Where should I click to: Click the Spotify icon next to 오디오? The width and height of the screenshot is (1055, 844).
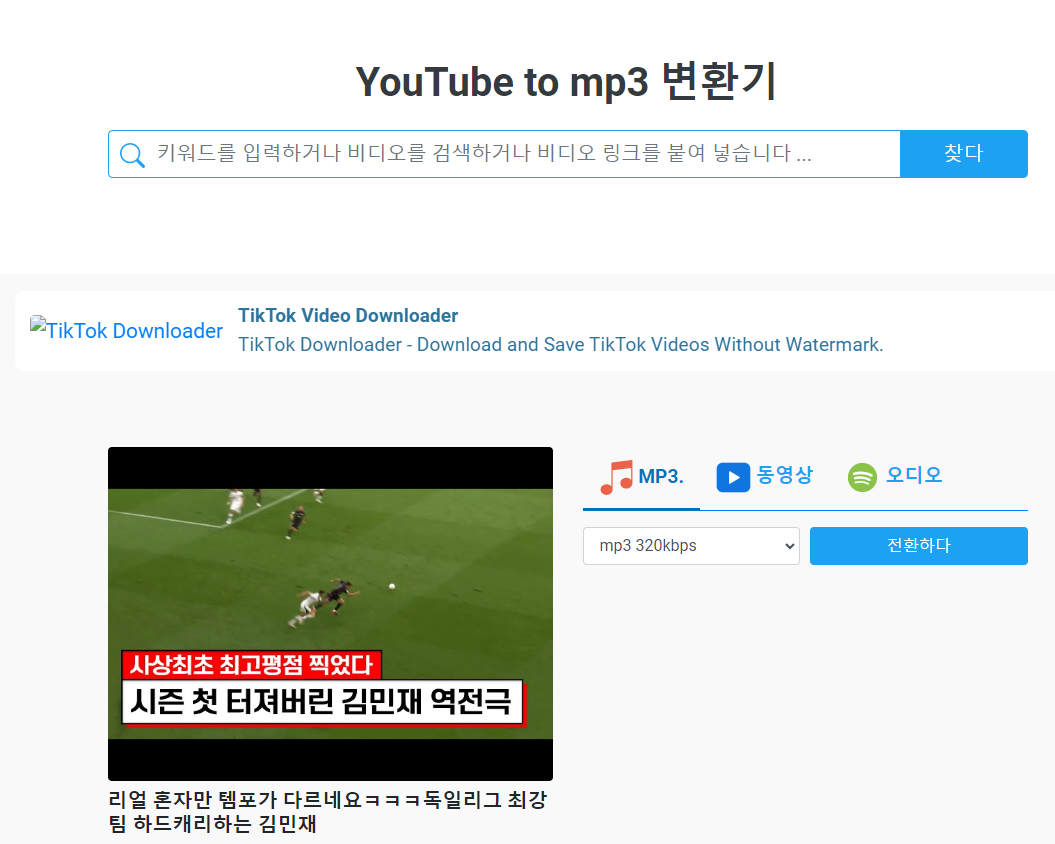click(x=861, y=477)
